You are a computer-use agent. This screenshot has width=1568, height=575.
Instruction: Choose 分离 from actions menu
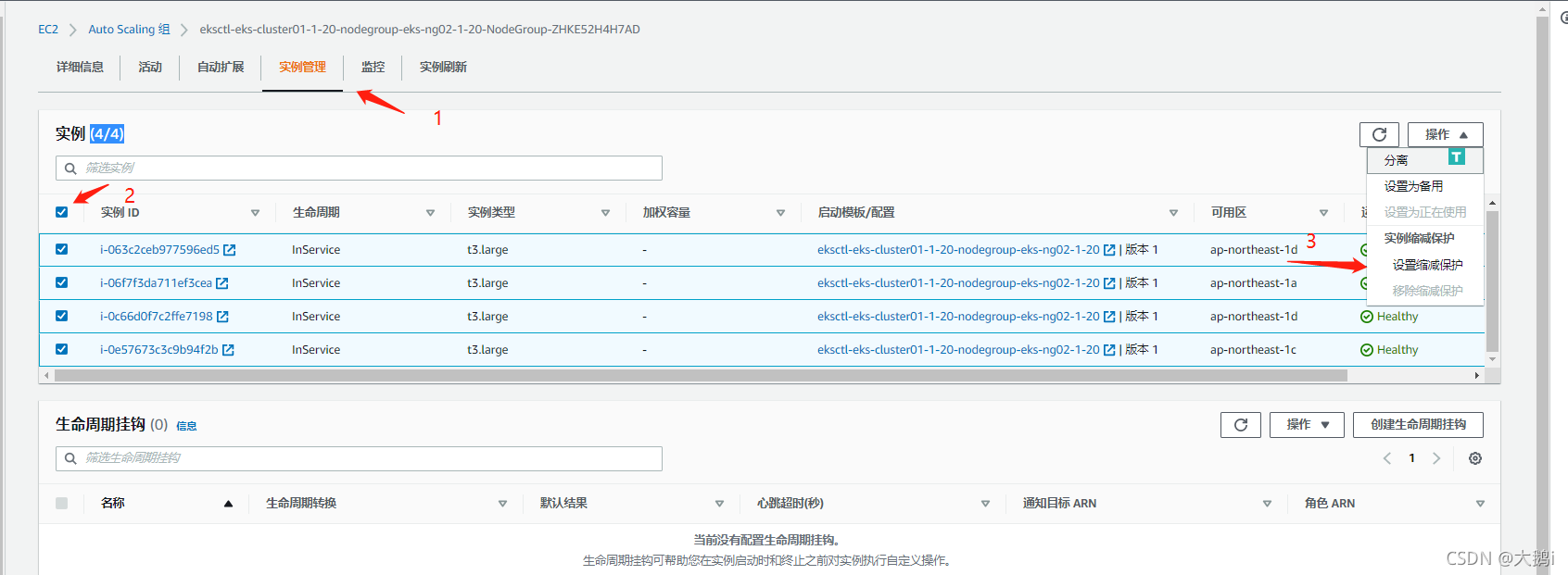(1425, 160)
